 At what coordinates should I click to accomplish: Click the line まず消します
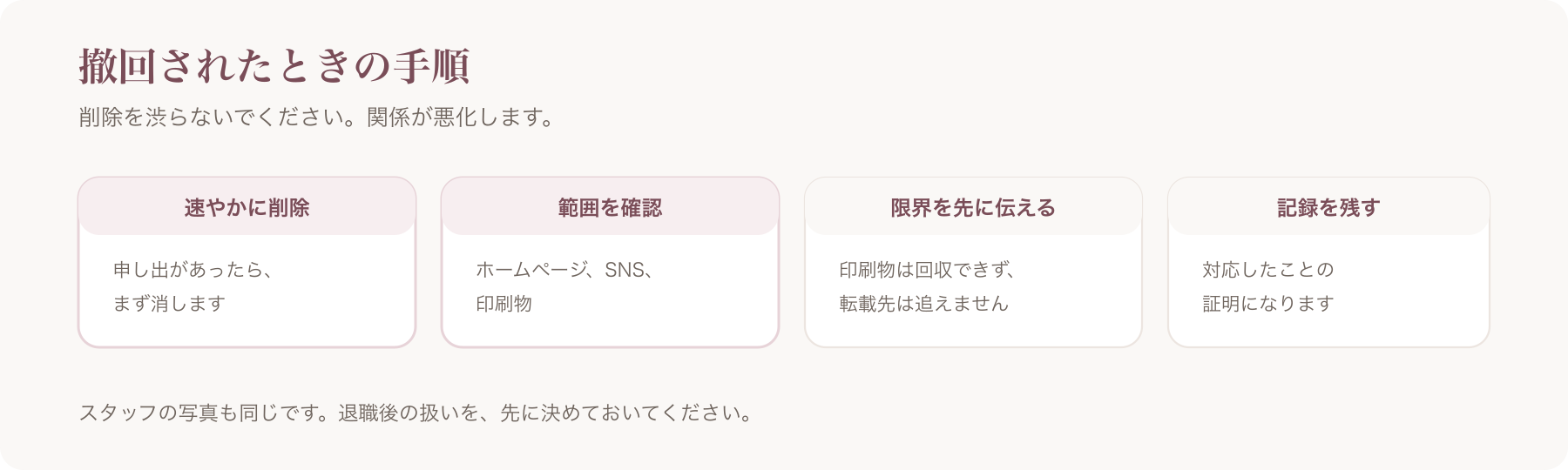[x=170, y=304]
